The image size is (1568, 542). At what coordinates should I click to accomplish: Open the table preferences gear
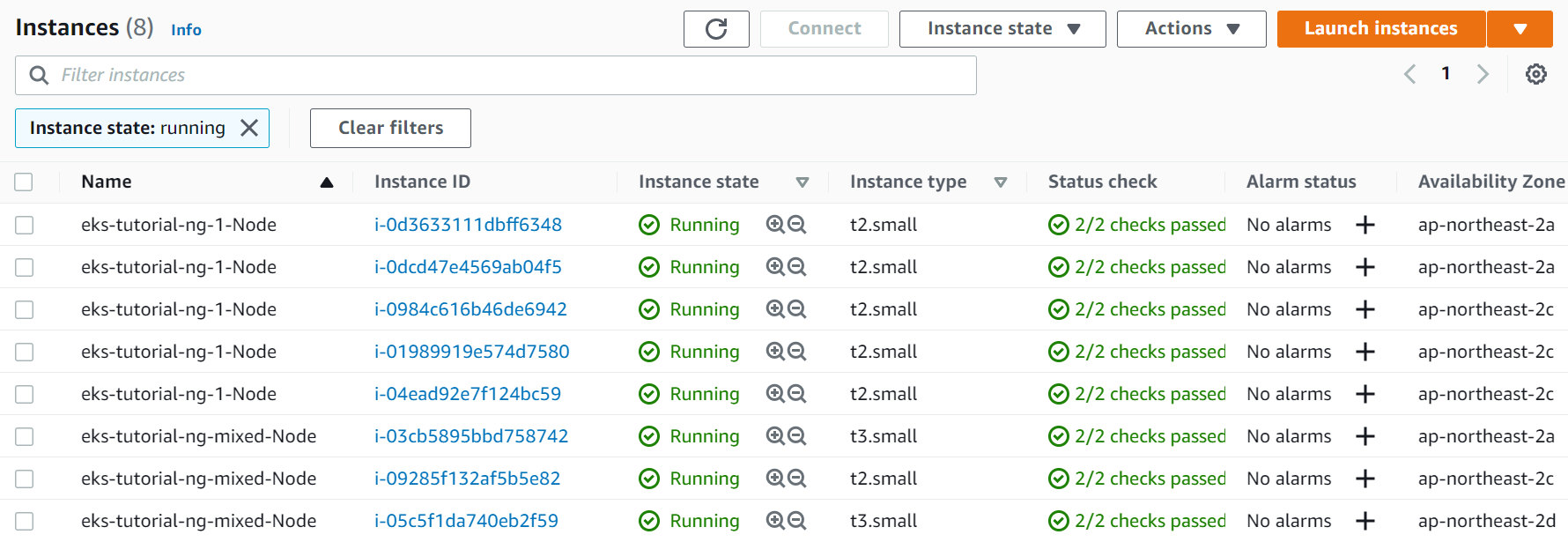[1536, 74]
